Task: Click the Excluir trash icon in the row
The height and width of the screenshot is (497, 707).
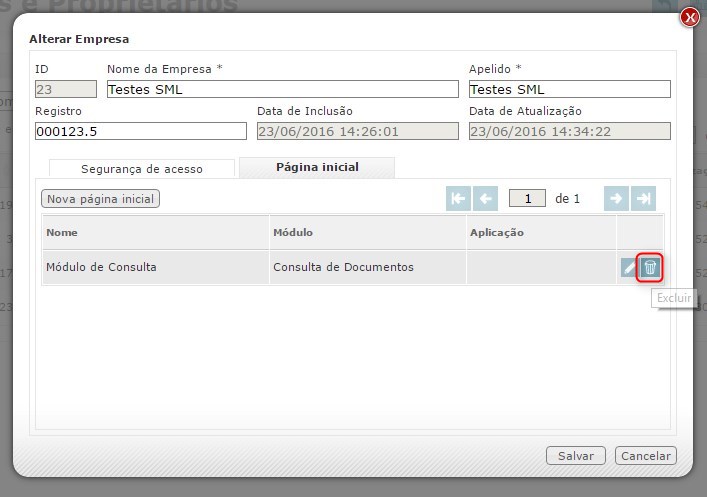Action: pyautogui.click(x=650, y=267)
